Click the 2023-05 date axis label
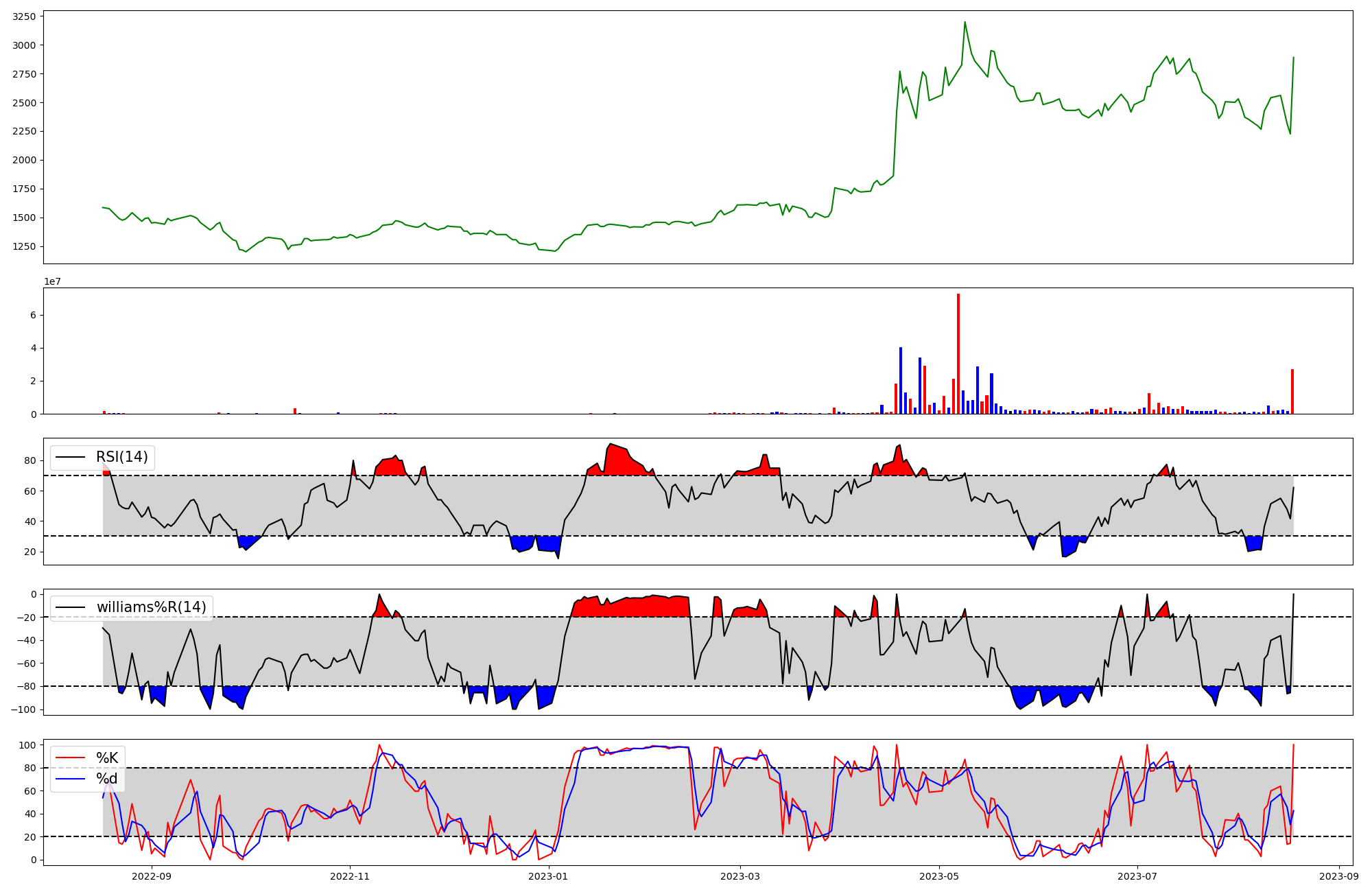Image resolution: width=1372 pixels, height=892 pixels. tap(939, 876)
